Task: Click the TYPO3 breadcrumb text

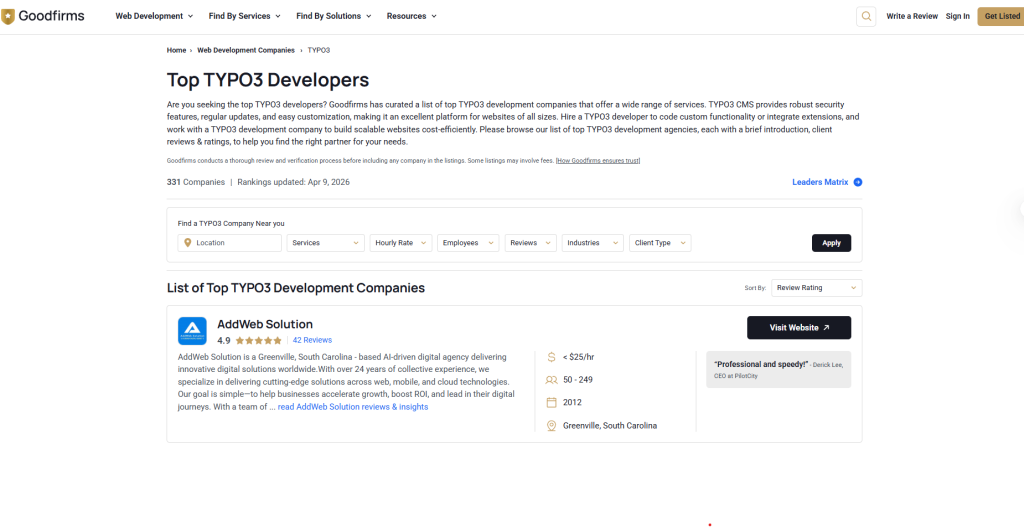Action: pos(319,50)
